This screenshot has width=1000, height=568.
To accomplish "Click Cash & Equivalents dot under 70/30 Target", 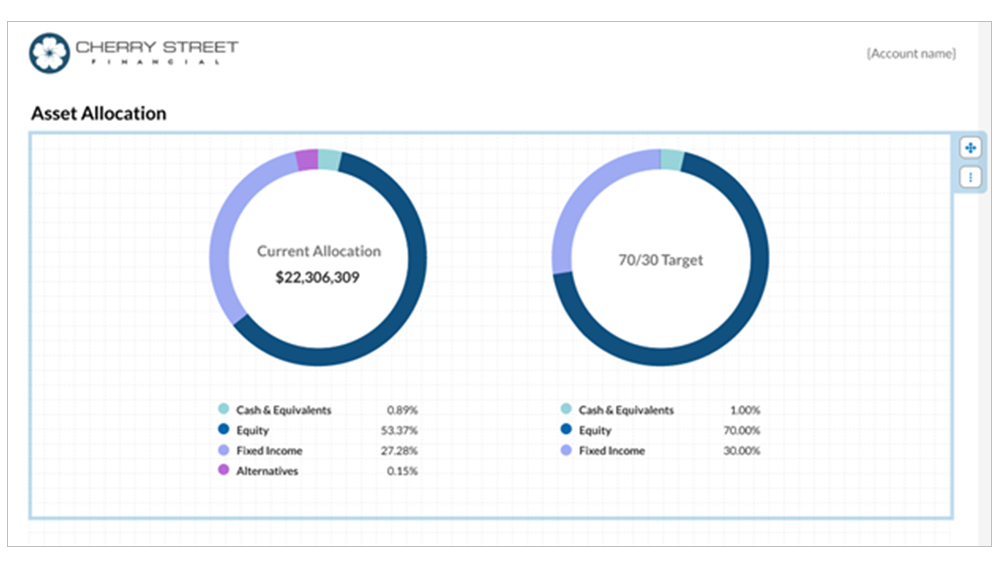I will (x=566, y=410).
